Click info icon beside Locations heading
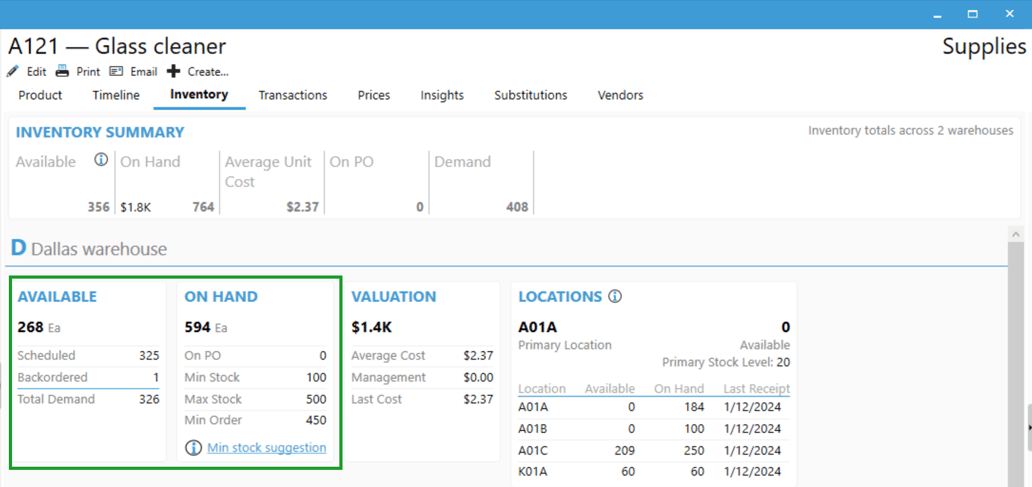Viewport: 1032px width, 487px height. click(x=615, y=297)
